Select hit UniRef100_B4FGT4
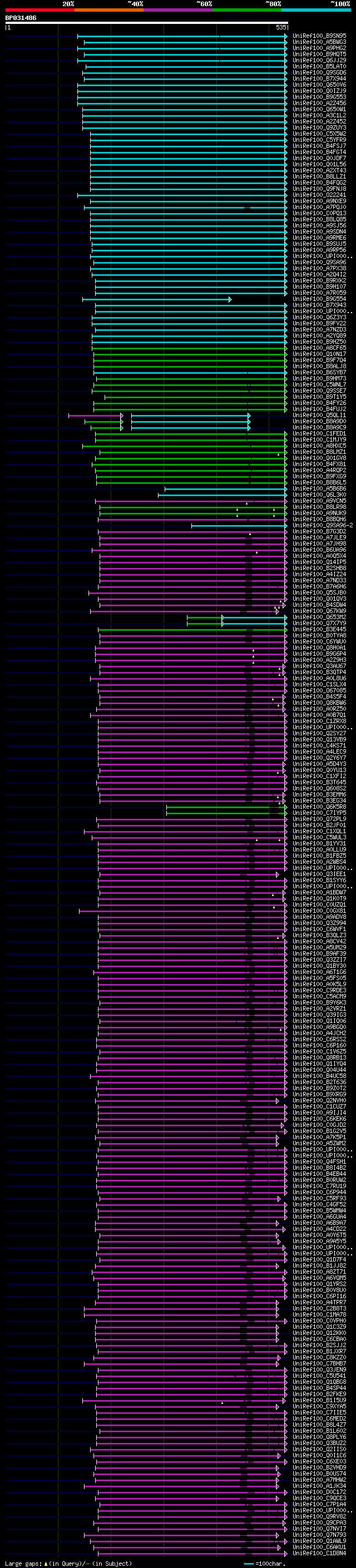The height and width of the screenshot is (1568, 356). point(319,152)
